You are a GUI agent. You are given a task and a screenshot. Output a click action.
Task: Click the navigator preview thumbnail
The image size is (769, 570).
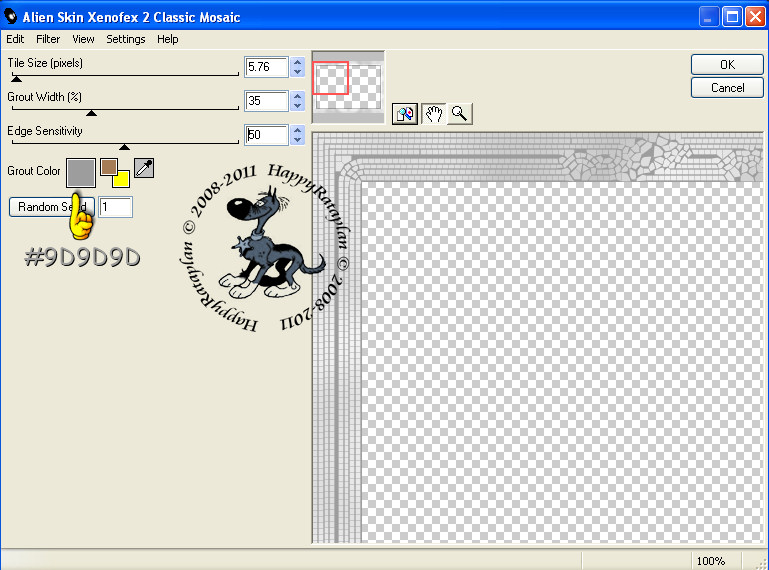point(348,87)
